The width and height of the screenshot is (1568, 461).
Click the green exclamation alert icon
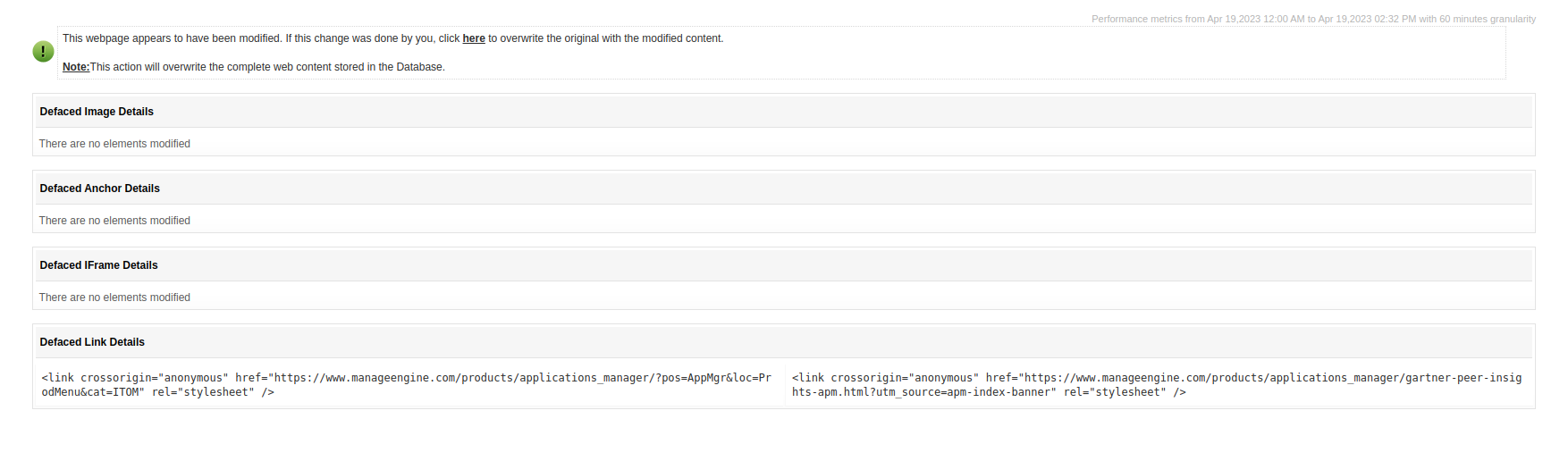coord(43,52)
